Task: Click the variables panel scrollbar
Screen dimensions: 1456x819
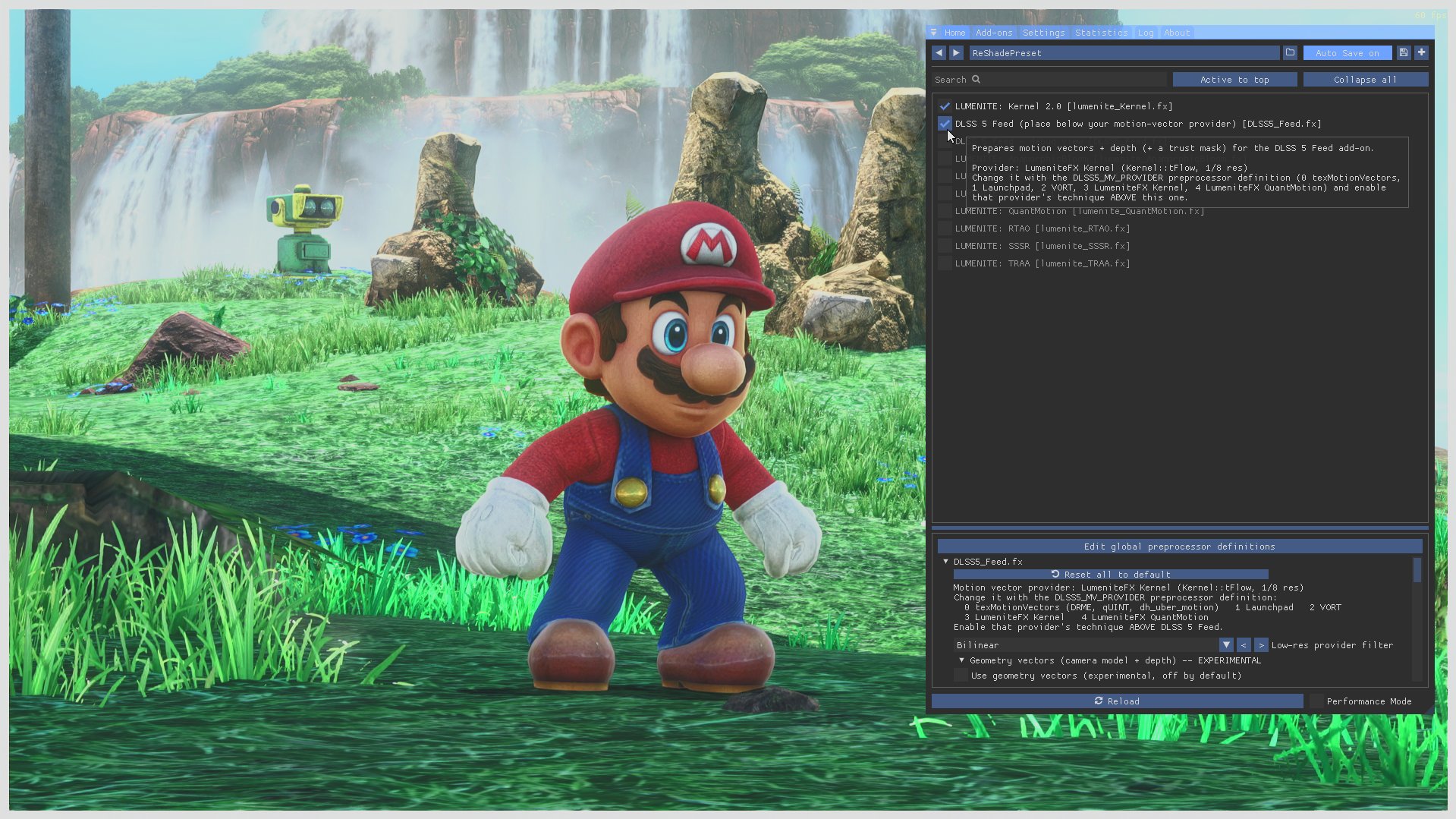Action: (x=1417, y=570)
